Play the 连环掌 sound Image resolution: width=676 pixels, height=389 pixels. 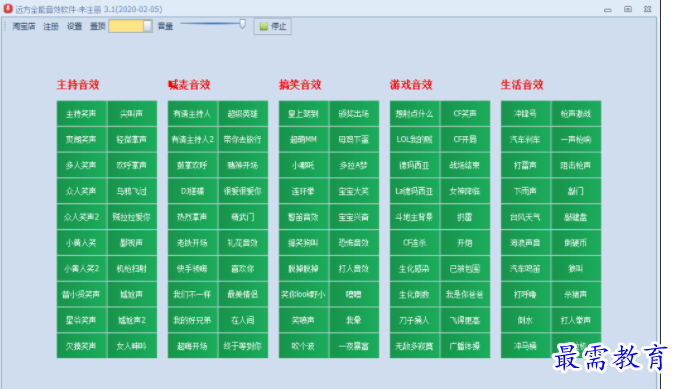click(x=304, y=191)
